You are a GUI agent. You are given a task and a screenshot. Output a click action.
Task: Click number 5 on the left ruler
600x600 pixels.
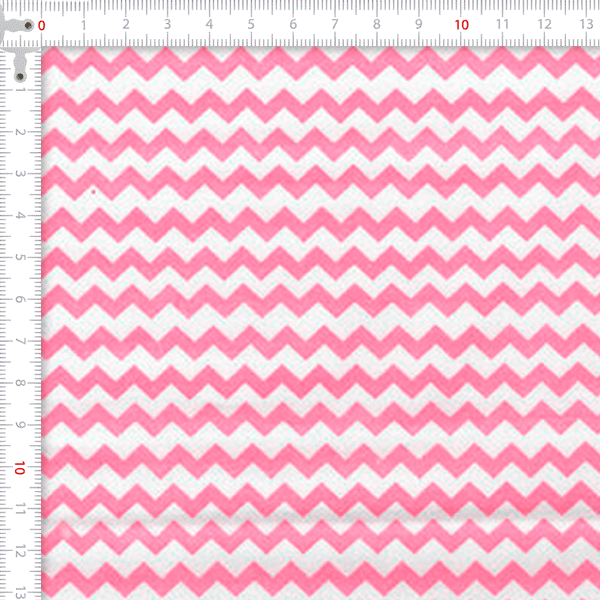pos(20,258)
